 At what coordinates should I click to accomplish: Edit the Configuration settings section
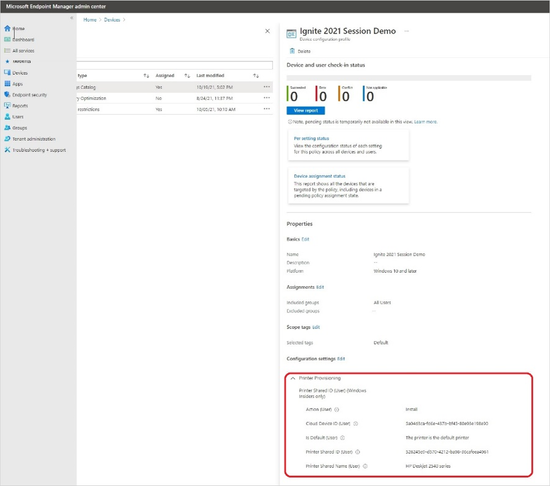(x=341, y=359)
